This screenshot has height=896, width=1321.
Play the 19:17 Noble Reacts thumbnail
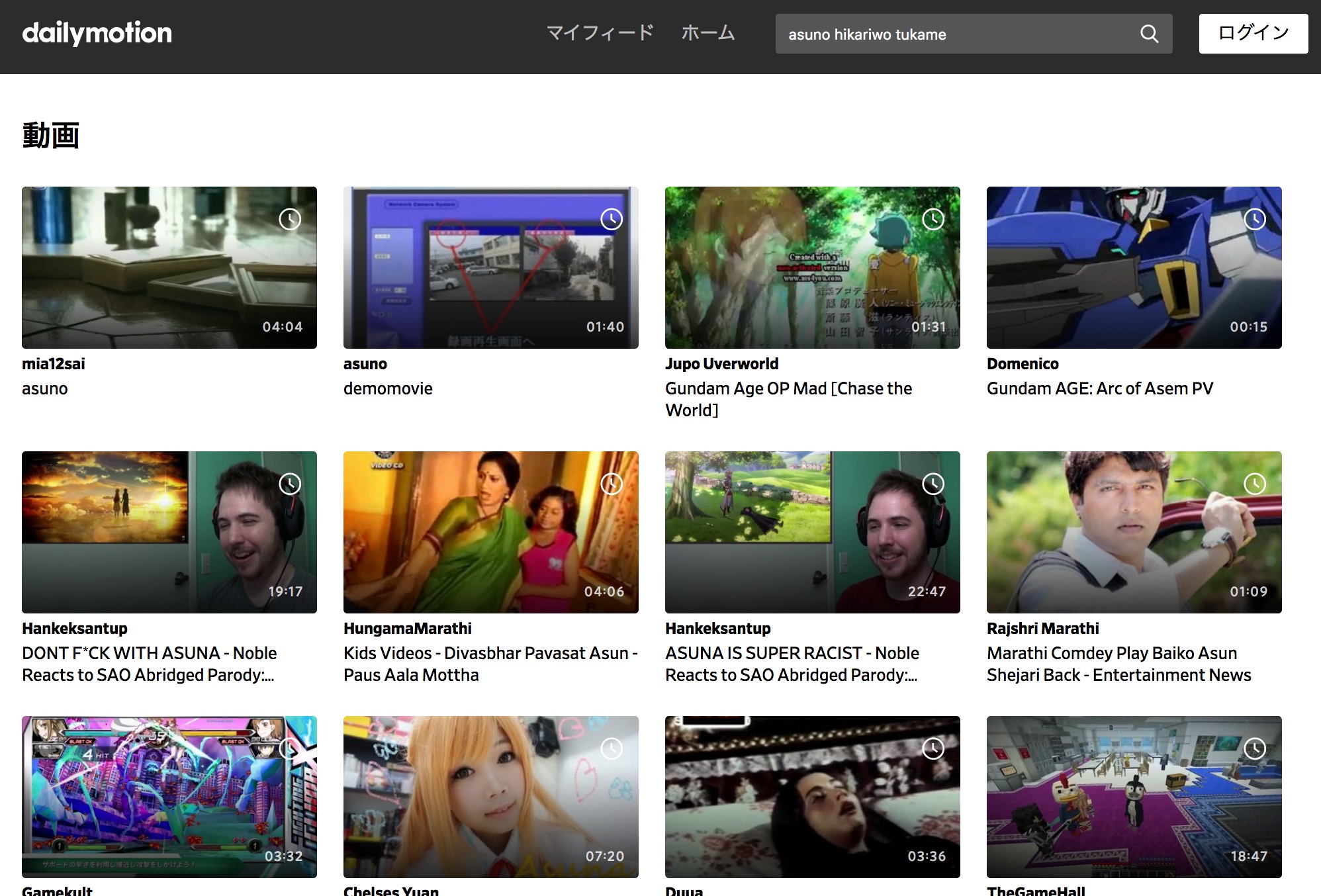(169, 532)
